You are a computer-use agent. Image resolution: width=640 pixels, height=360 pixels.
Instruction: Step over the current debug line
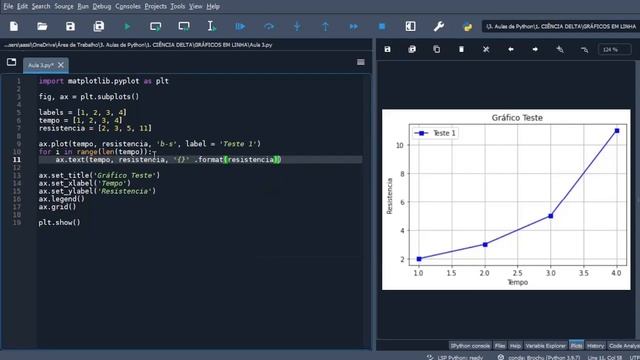tap(269, 27)
